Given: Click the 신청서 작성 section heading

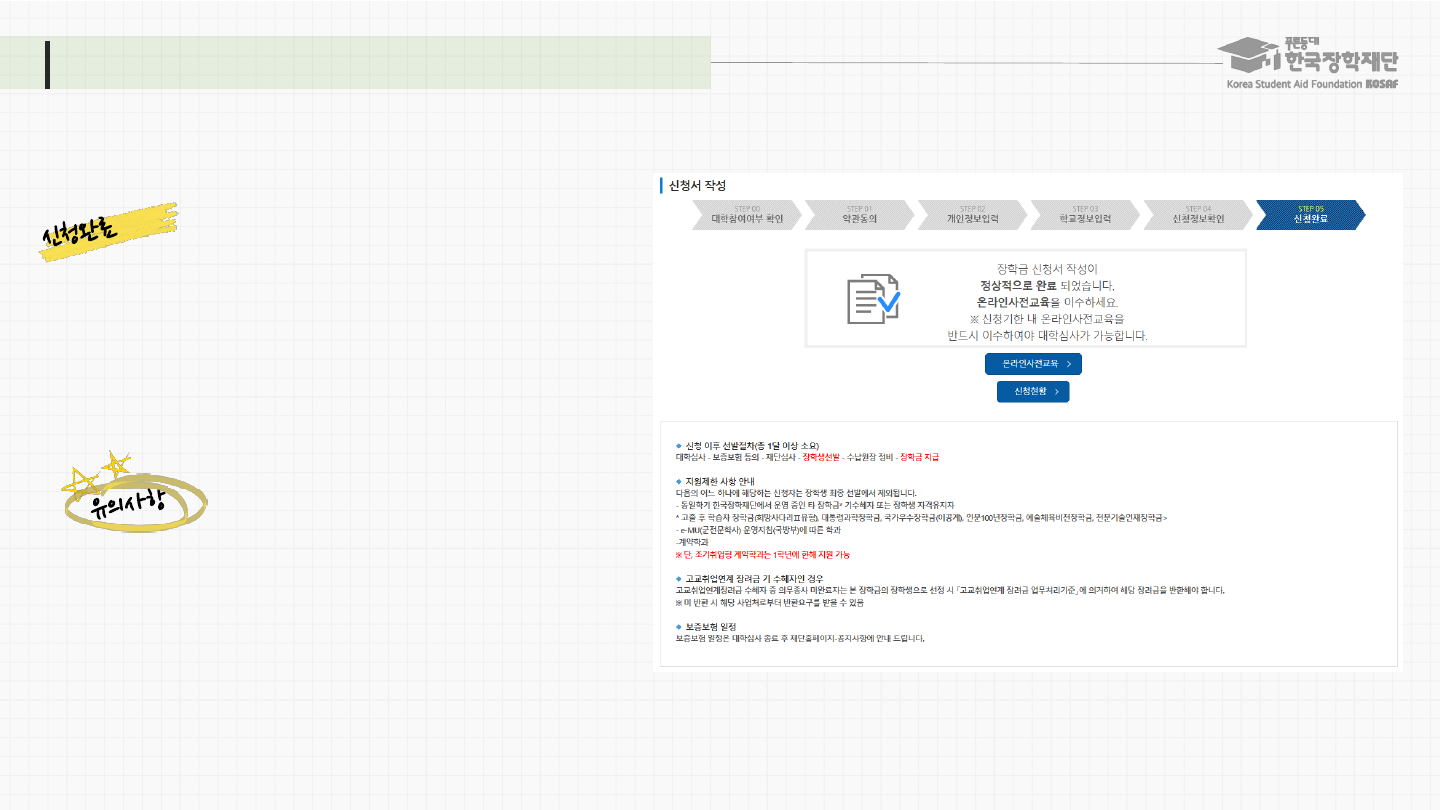Looking at the screenshot, I should click(x=701, y=186).
